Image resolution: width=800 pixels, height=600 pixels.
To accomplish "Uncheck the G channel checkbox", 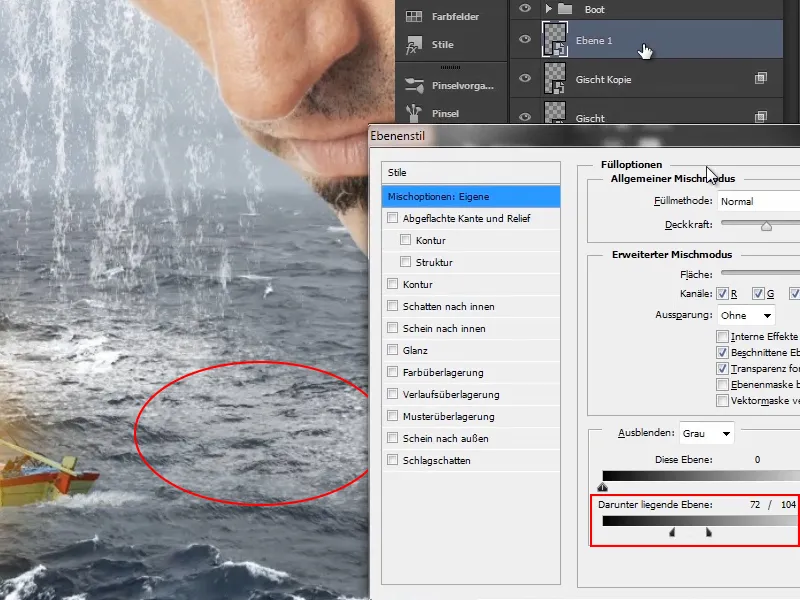I will pyautogui.click(x=758, y=293).
